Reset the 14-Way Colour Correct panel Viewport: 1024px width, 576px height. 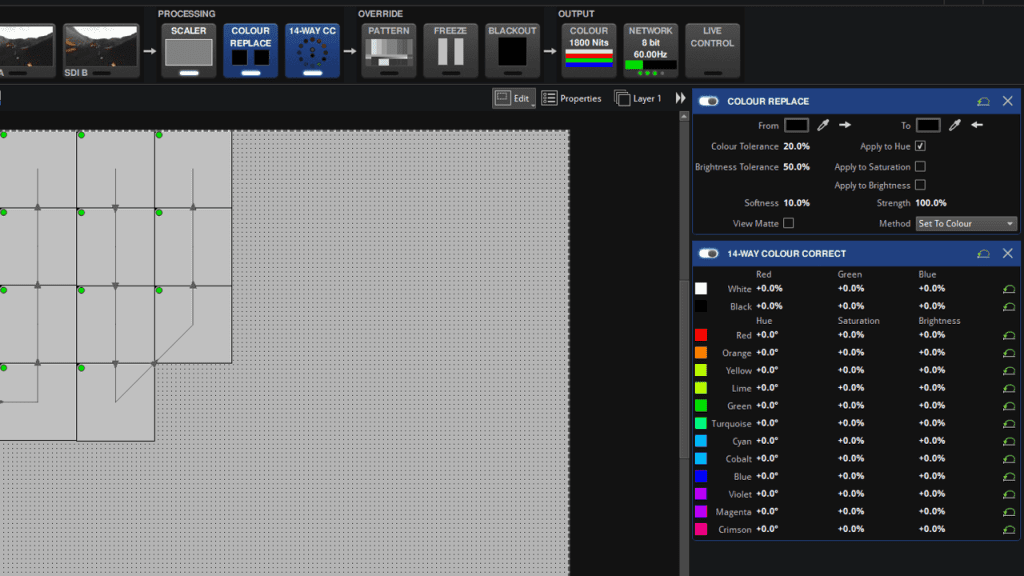click(x=983, y=253)
